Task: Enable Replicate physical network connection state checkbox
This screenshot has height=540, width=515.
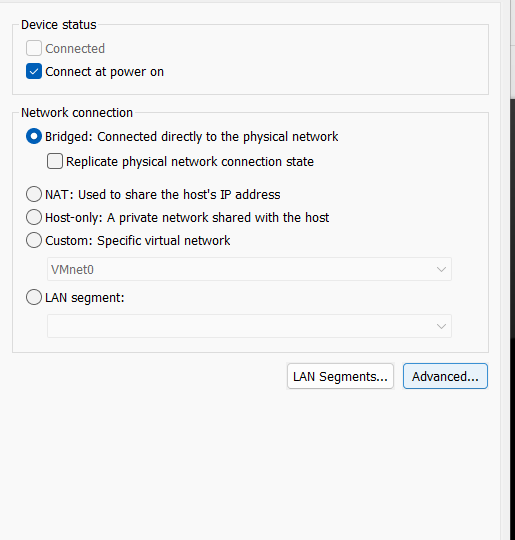Action: click(x=55, y=161)
